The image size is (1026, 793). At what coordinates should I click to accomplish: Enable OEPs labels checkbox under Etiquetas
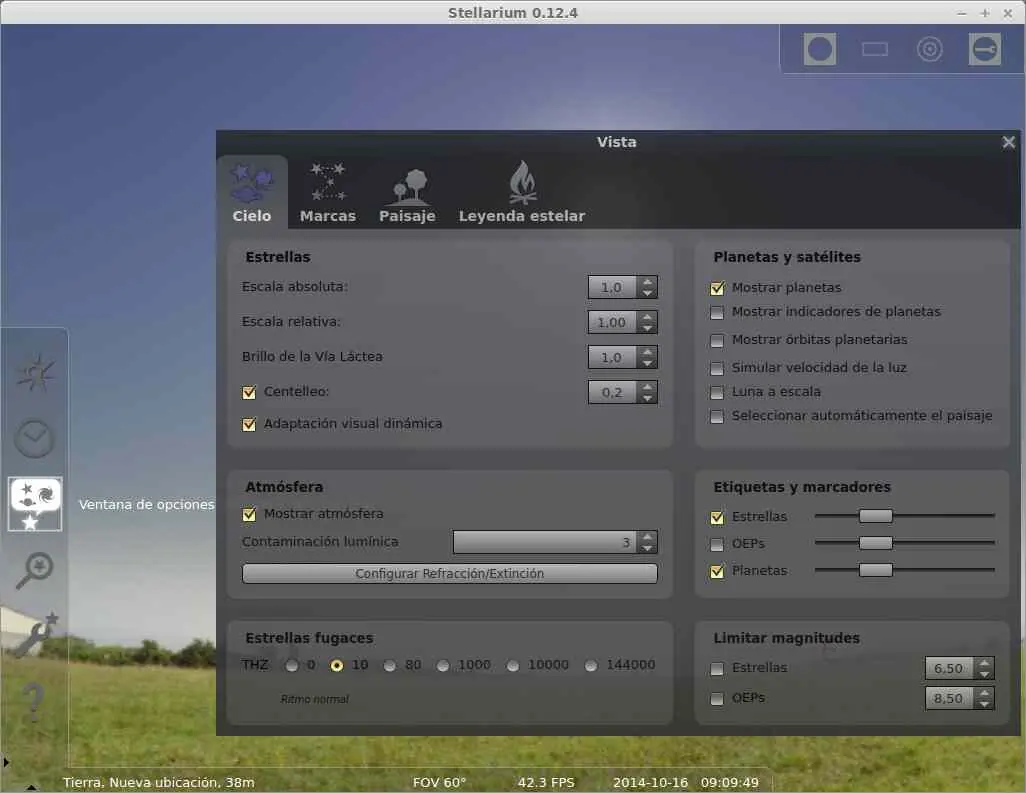pos(718,544)
